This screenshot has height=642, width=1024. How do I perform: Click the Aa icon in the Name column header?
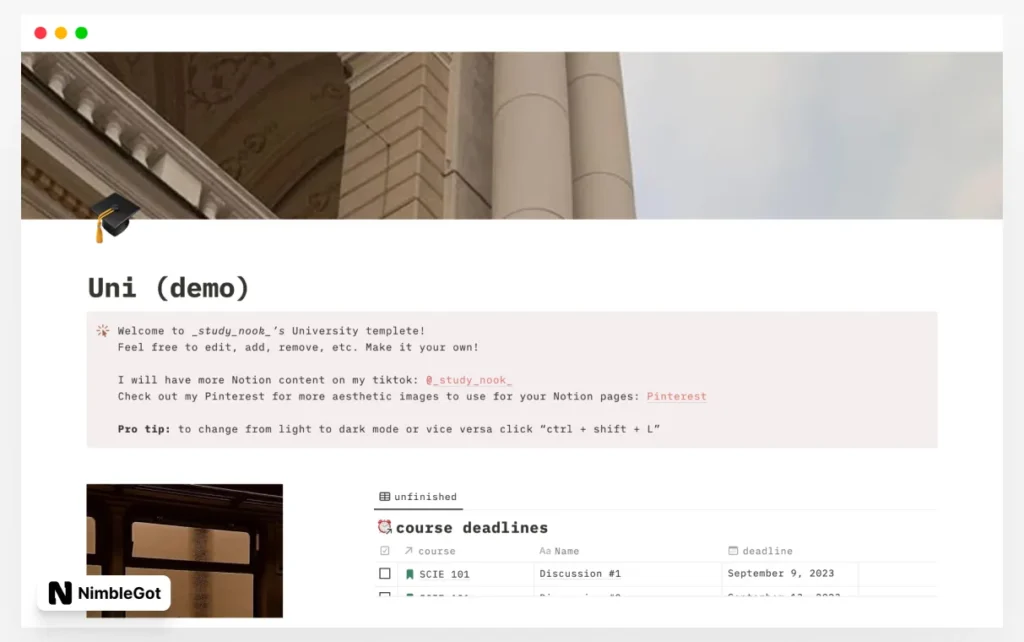click(x=545, y=551)
